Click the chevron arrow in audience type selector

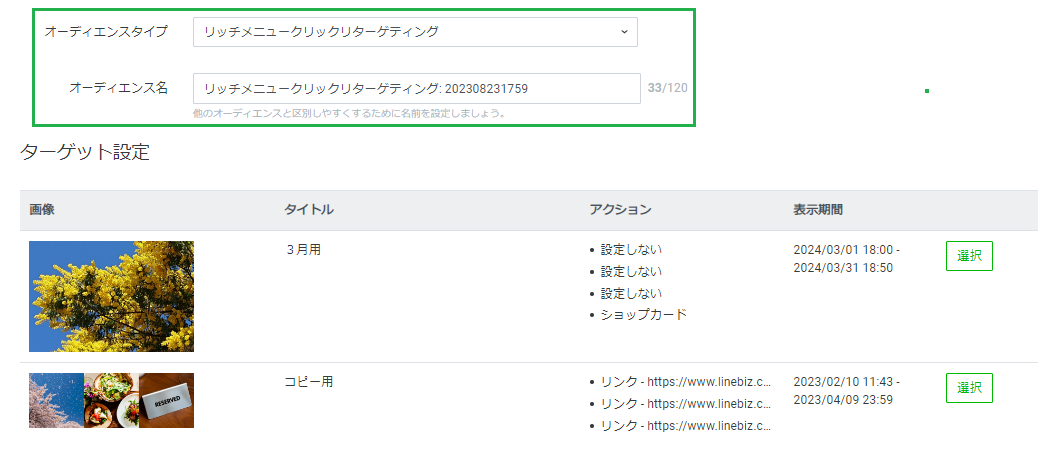[x=624, y=32]
